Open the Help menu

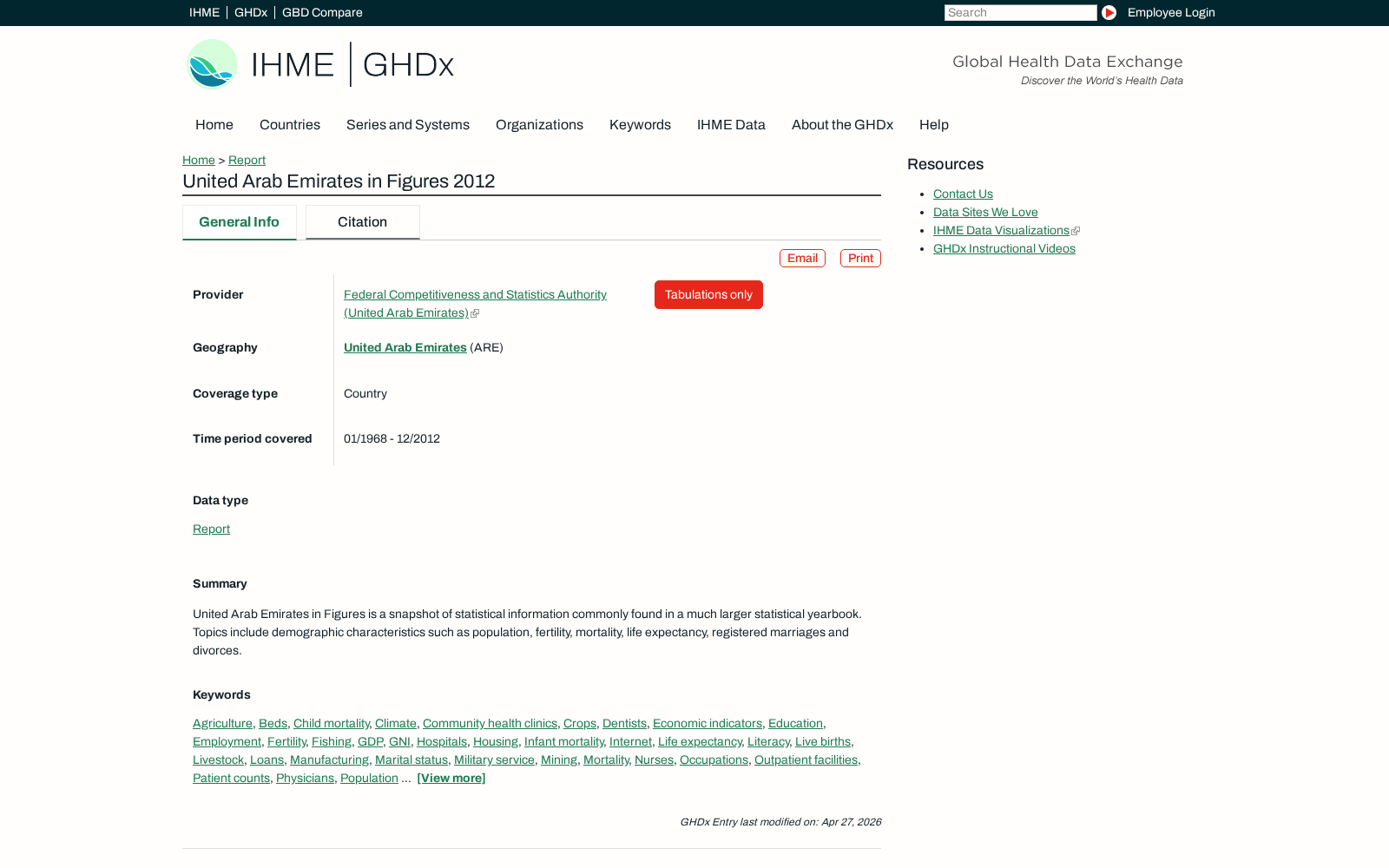pyautogui.click(x=934, y=125)
